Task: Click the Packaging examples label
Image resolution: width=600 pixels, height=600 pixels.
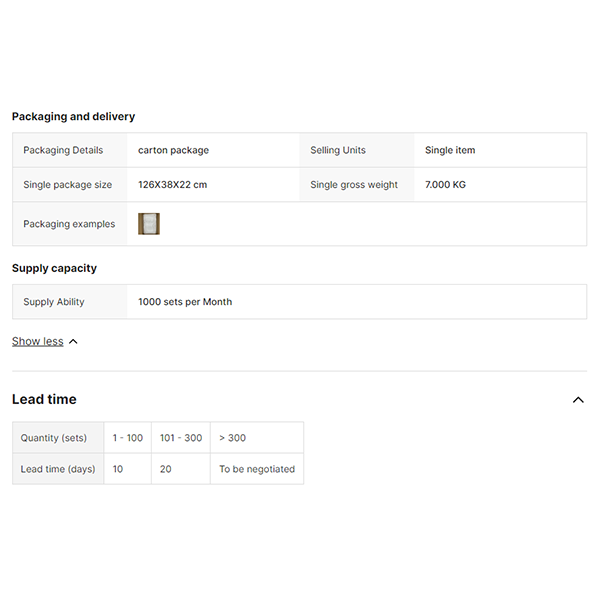Action: [69, 224]
